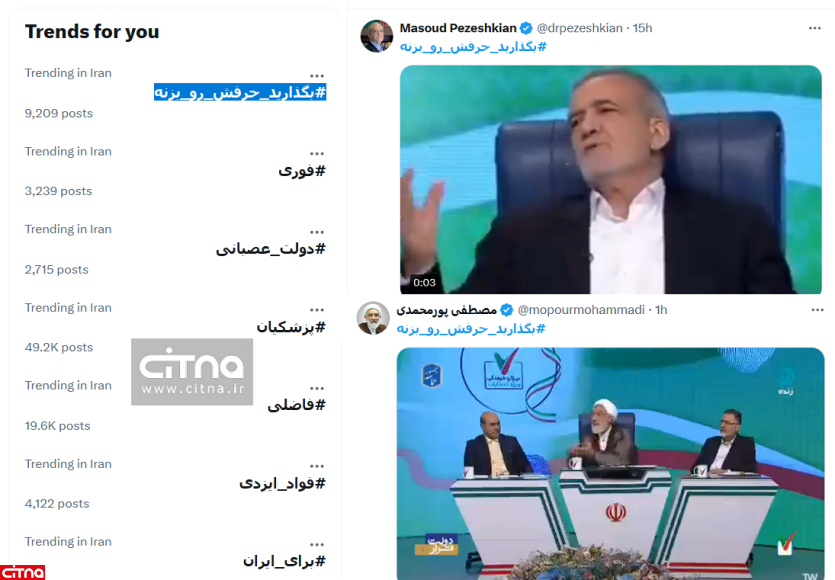The image size is (835, 580).
Task: Open options menu for #فواد_ایزدی trend
Action: coord(317,465)
